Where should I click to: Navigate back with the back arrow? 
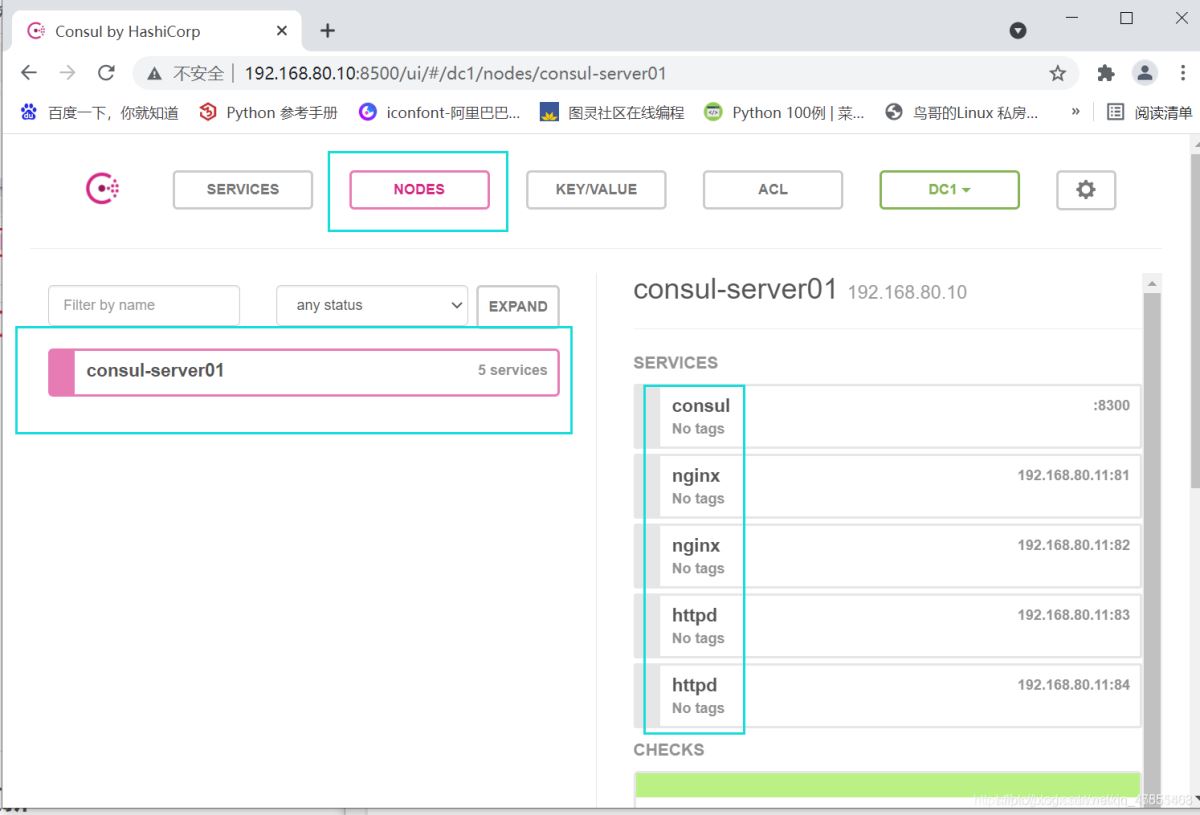[x=28, y=72]
